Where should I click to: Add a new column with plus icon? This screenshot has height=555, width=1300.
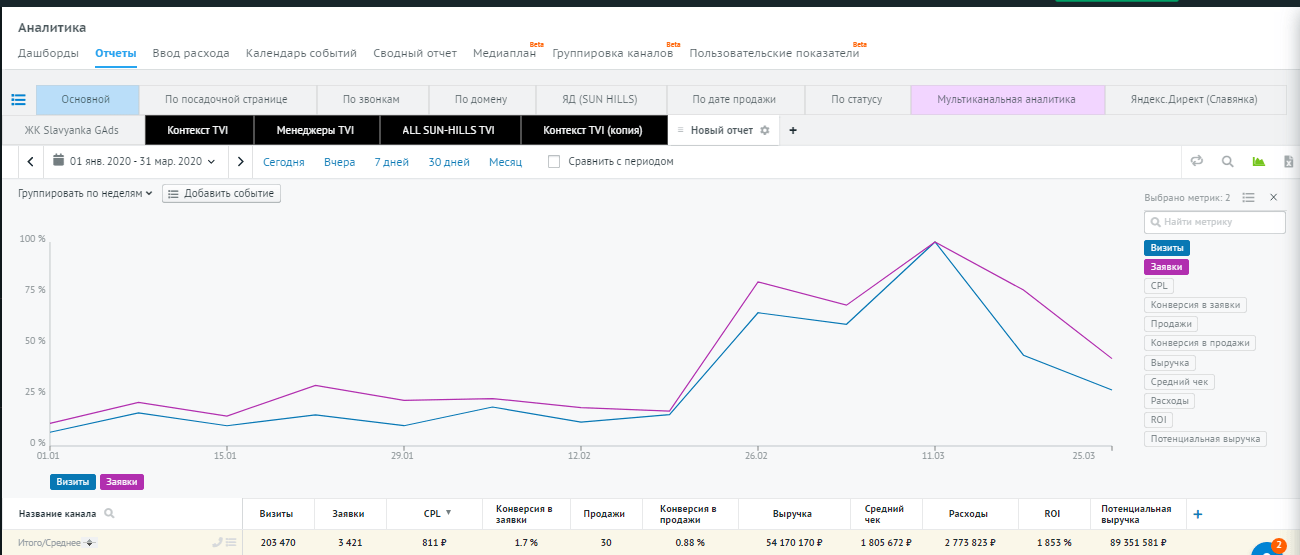1197,514
